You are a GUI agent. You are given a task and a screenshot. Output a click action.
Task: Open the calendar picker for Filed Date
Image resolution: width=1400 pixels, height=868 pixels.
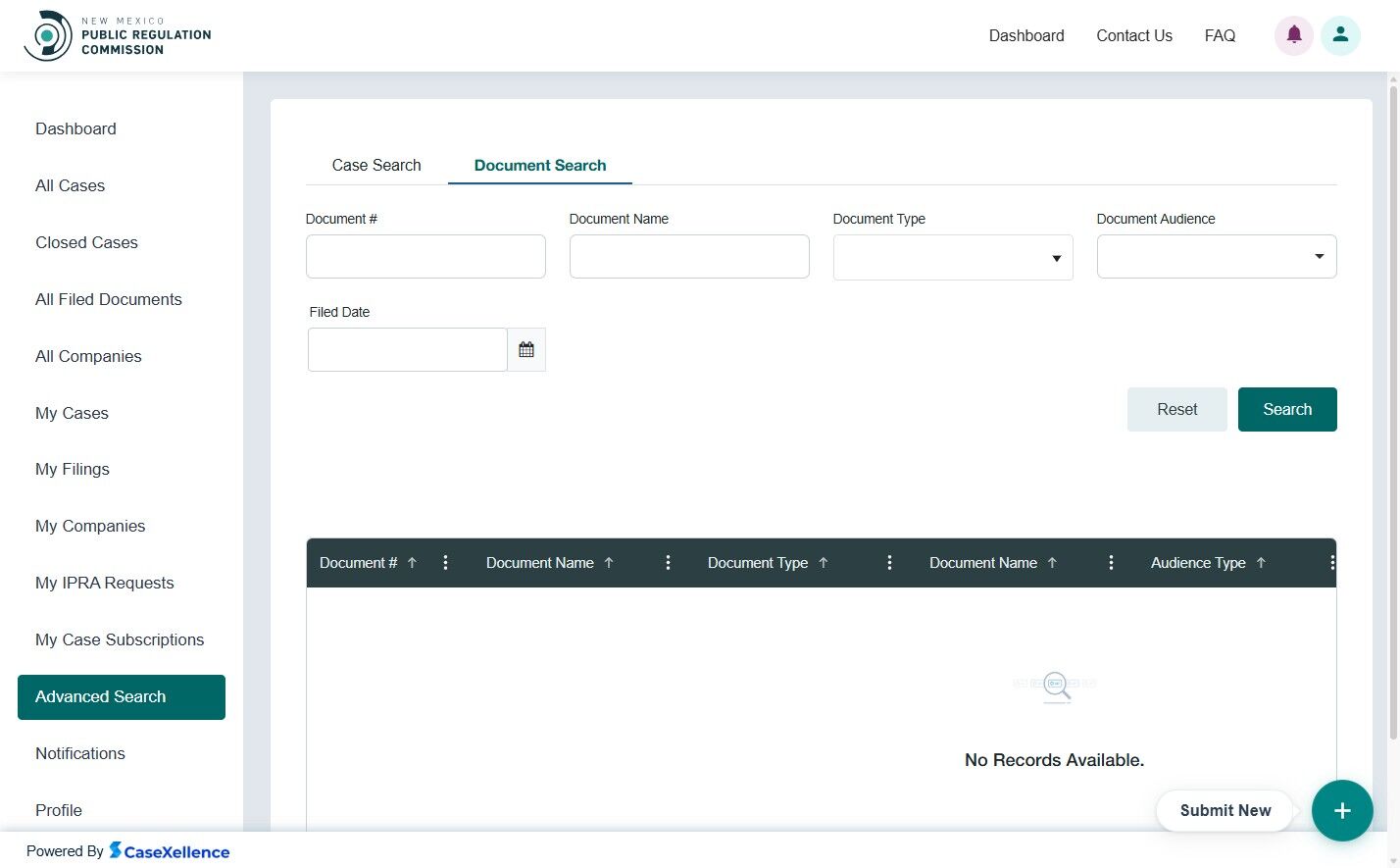(x=526, y=348)
